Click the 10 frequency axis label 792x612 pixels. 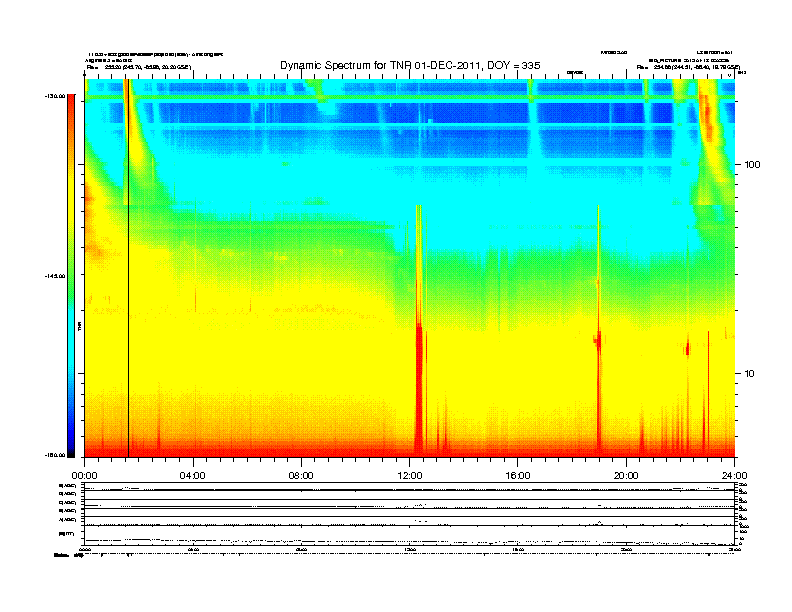click(749, 374)
